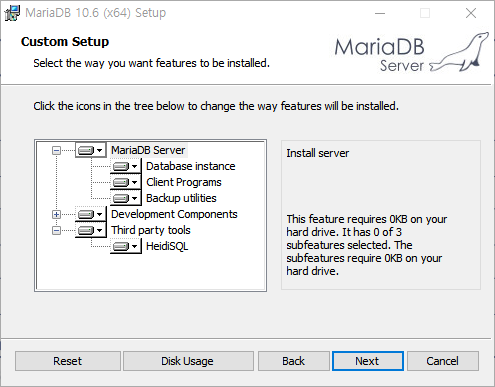Select the Database instance tree item label
Screen dimensions: 495x387
[191, 166]
